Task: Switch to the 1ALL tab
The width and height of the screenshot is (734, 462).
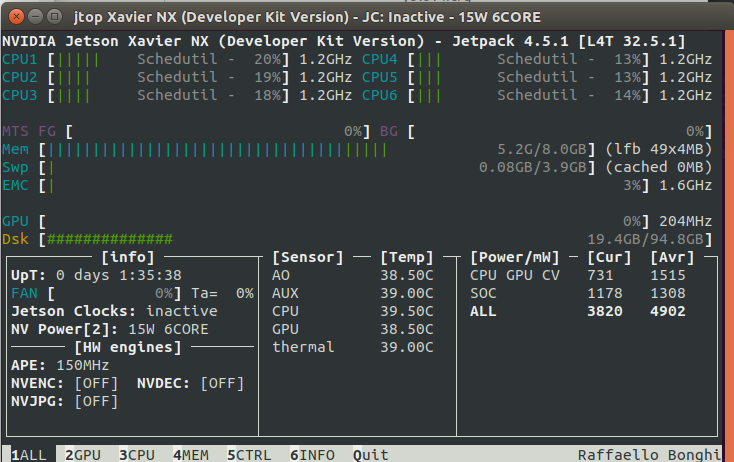Action: tap(29, 455)
